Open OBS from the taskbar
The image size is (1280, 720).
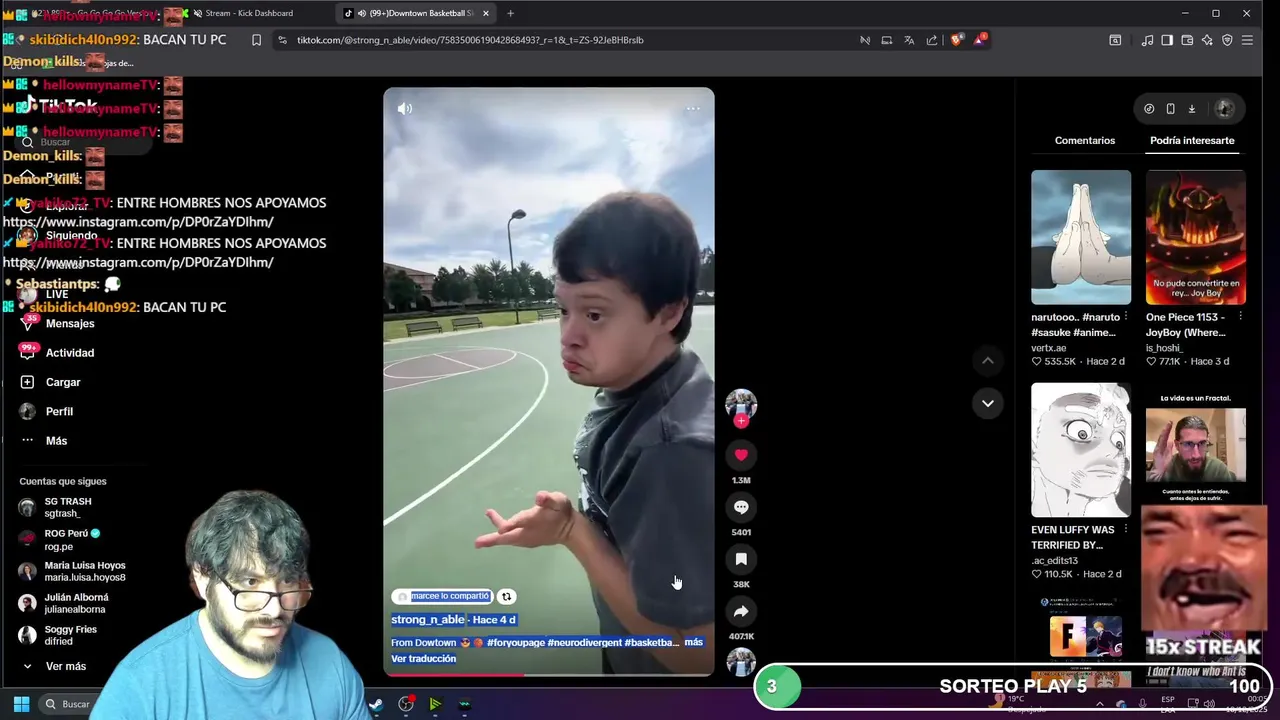point(405,704)
